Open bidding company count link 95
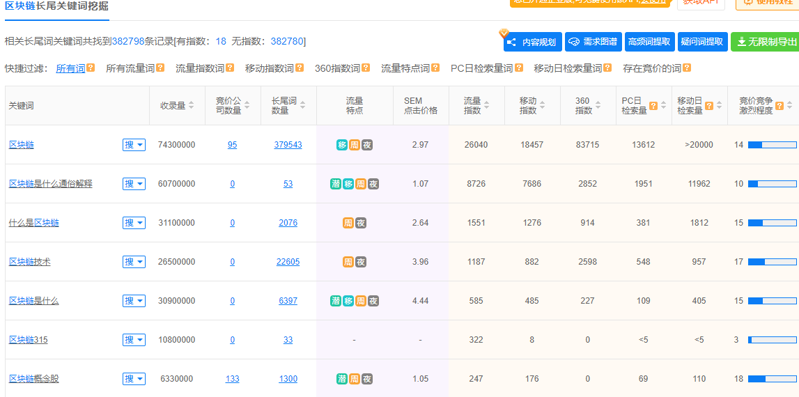This screenshot has height=397, width=799. click(x=232, y=145)
